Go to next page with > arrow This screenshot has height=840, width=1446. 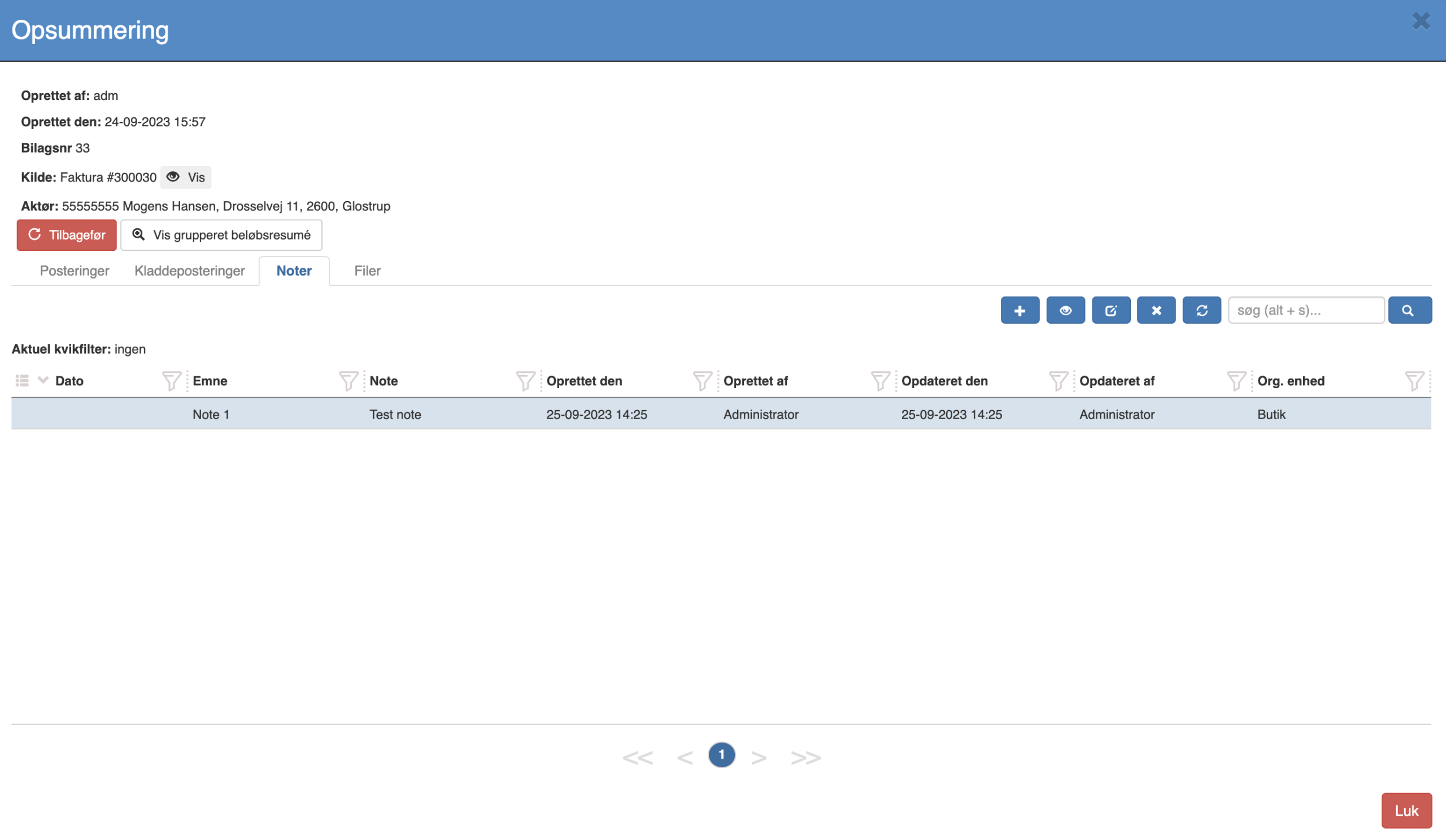759,758
